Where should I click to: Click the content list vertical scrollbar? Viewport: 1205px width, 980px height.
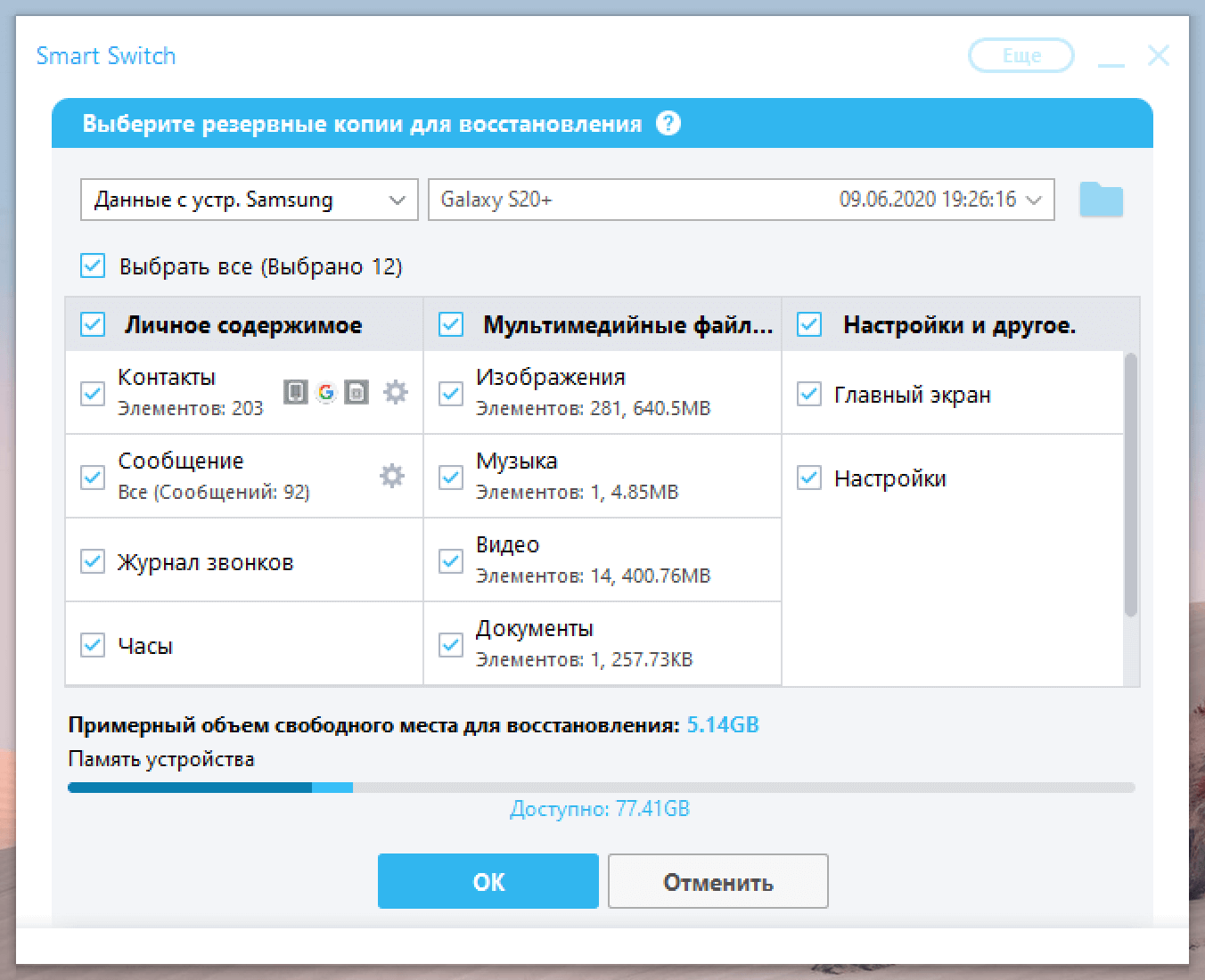pyautogui.click(x=1131, y=486)
